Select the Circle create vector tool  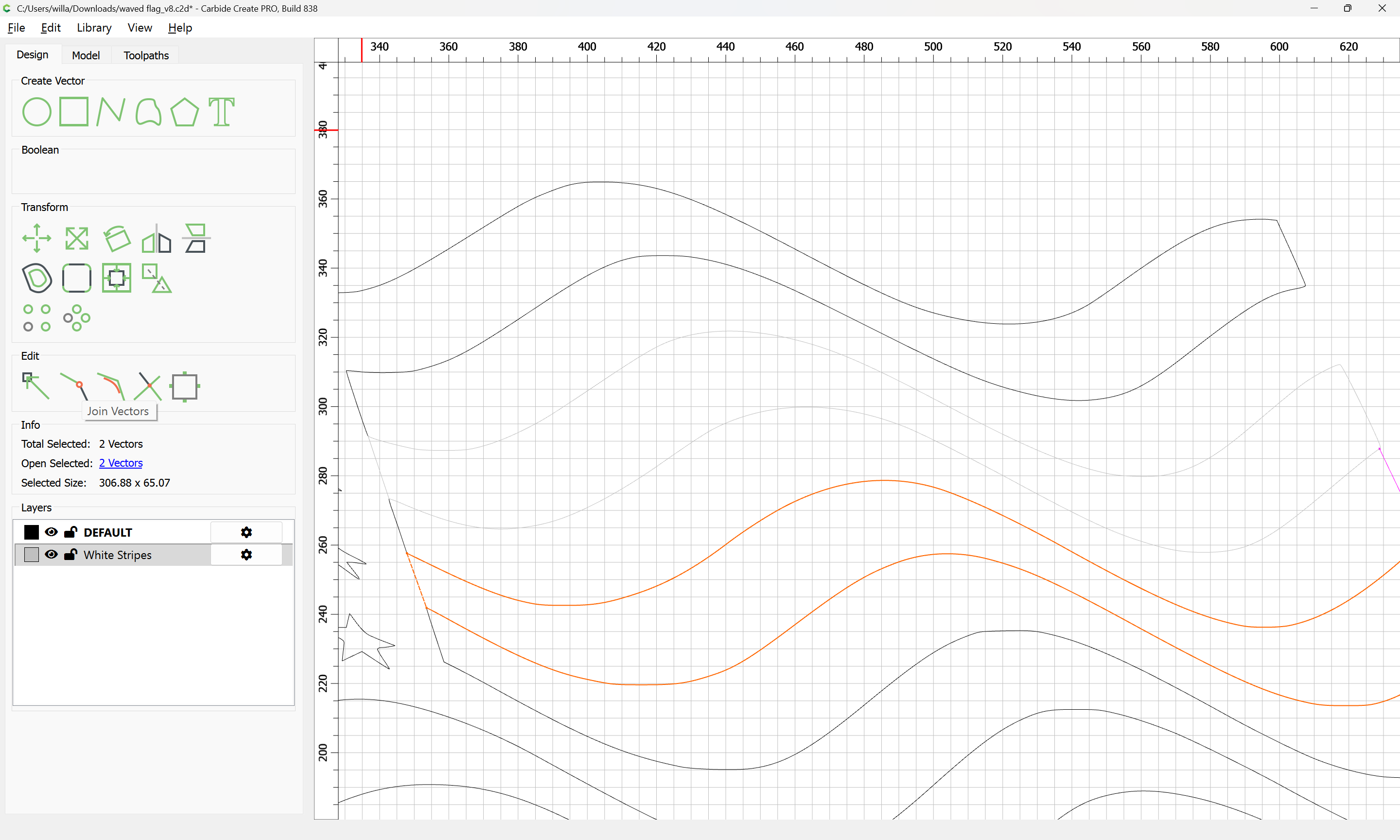click(37, 111)
